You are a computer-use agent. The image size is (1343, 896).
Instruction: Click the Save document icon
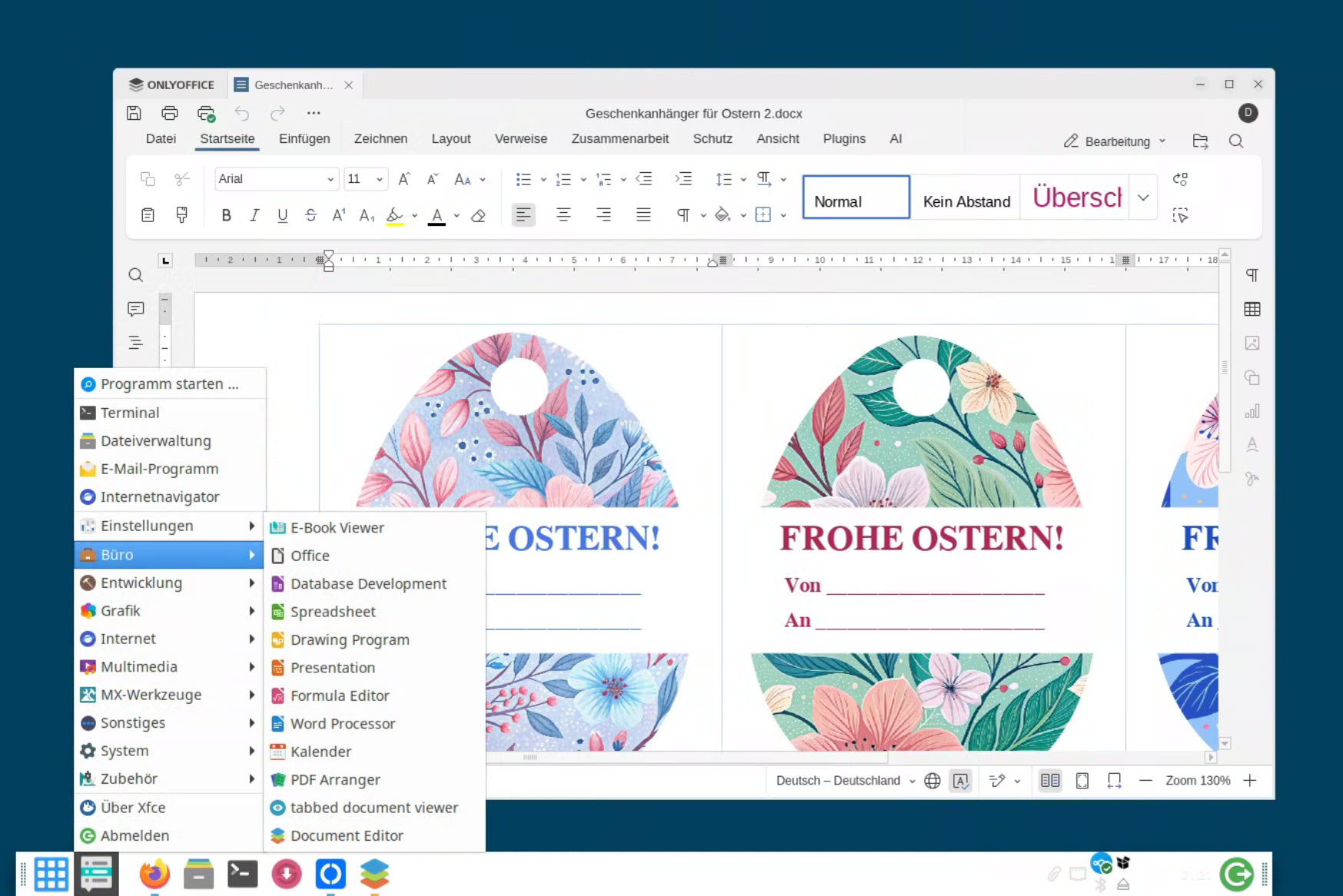(x=134, y=113)
